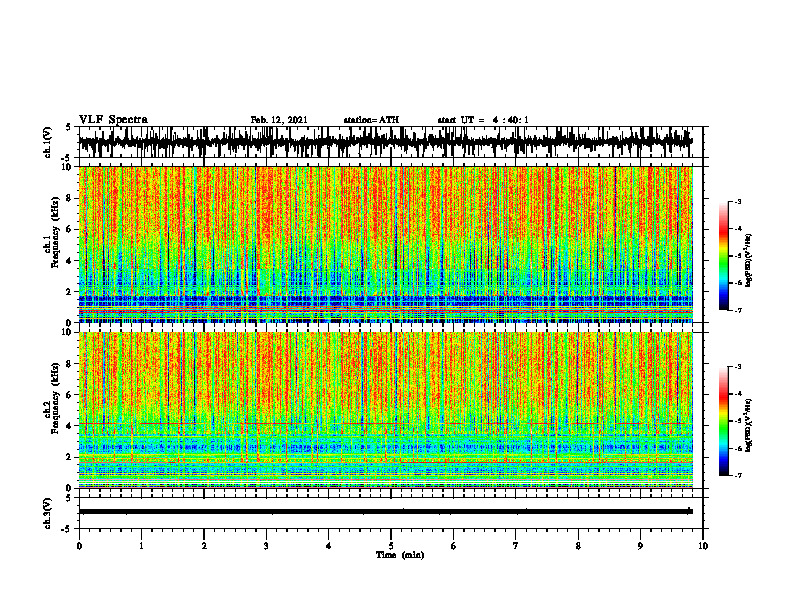Click the ch.3 flat voltage trace
Screen dimensions: 792x612
click(x=385, y=512)
